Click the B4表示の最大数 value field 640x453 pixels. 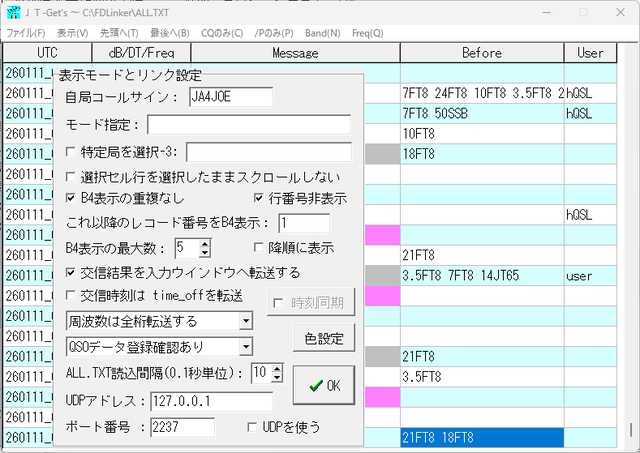click(x=187, y=248)
